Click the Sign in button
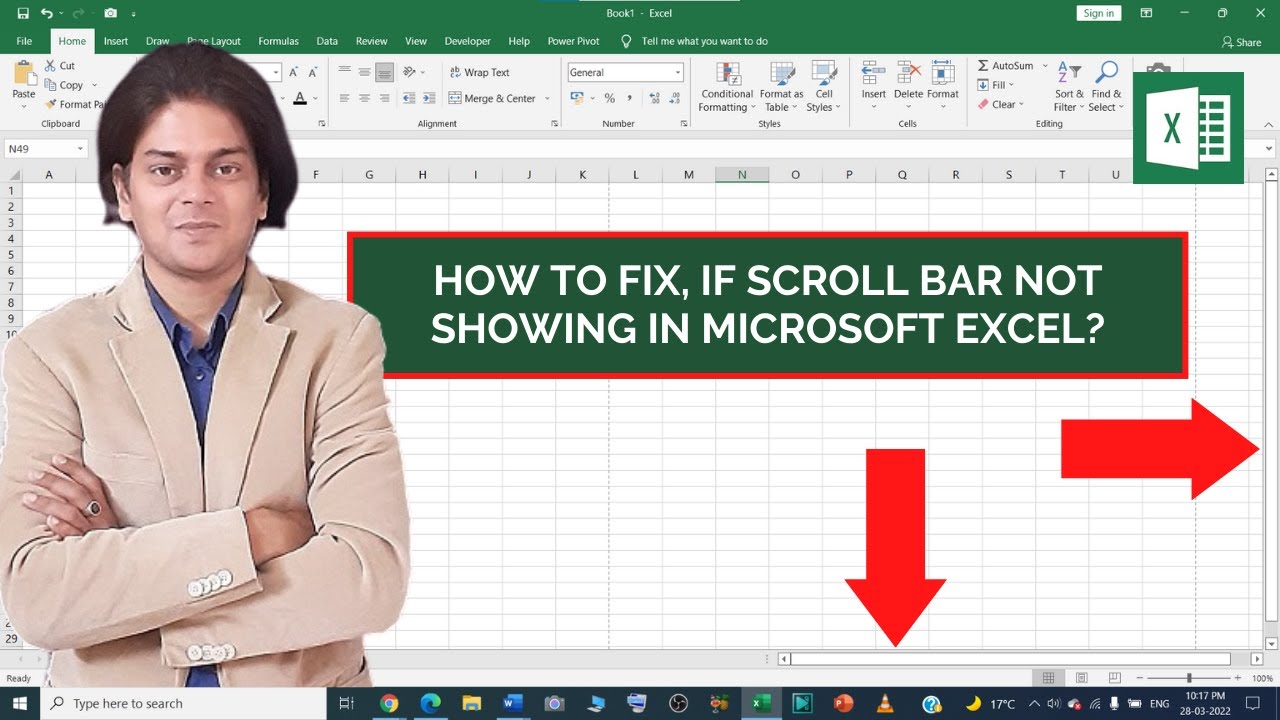The image size is (1280, 720). 1099,13
